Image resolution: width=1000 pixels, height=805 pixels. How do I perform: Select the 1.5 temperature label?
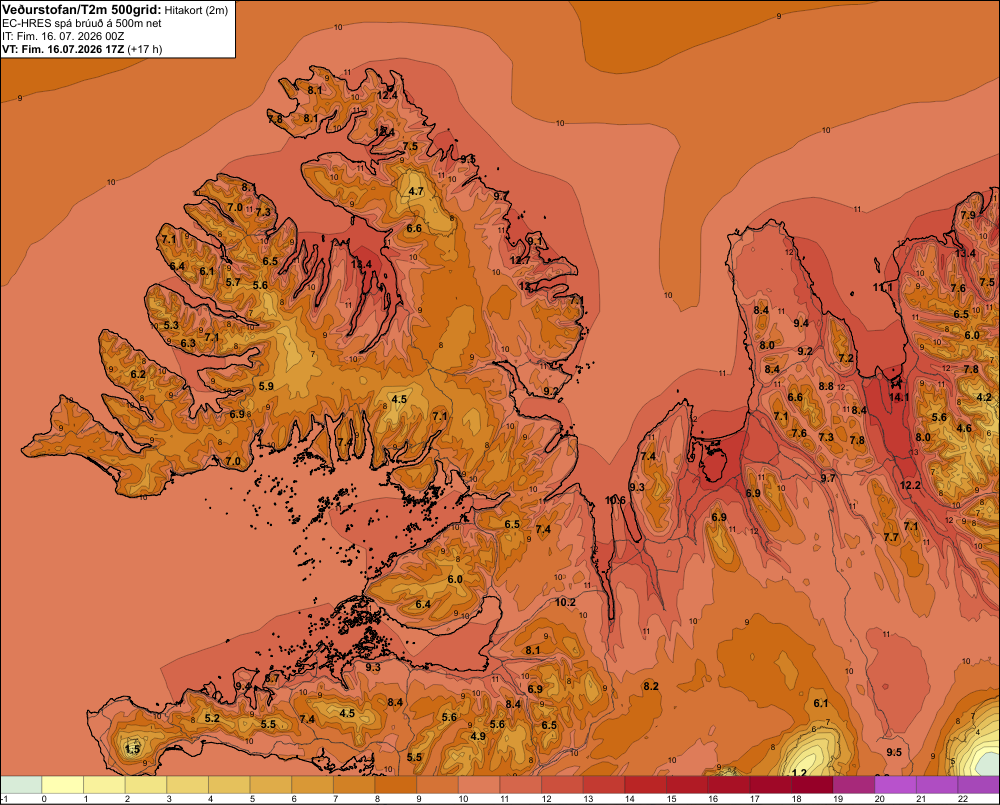click(x=132, y=749)
